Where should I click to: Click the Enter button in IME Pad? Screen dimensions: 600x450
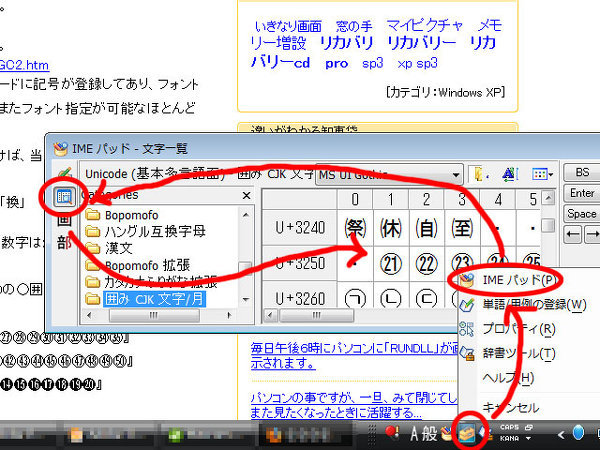point(582,193)
